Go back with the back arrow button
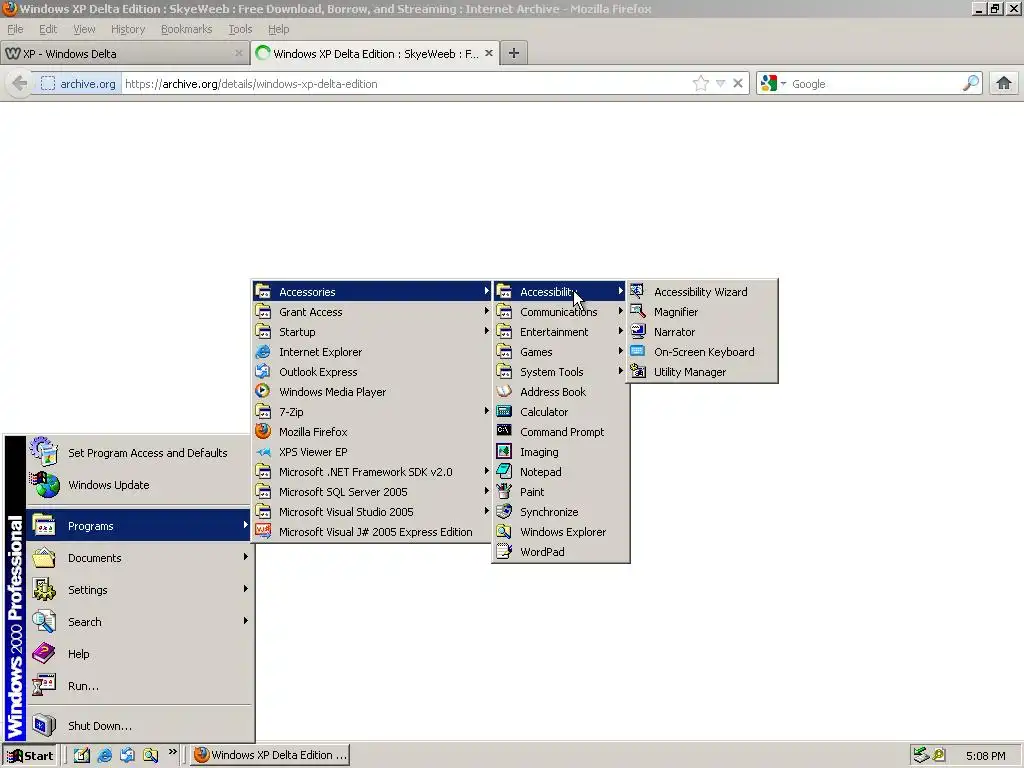 [x=20, y=83]
